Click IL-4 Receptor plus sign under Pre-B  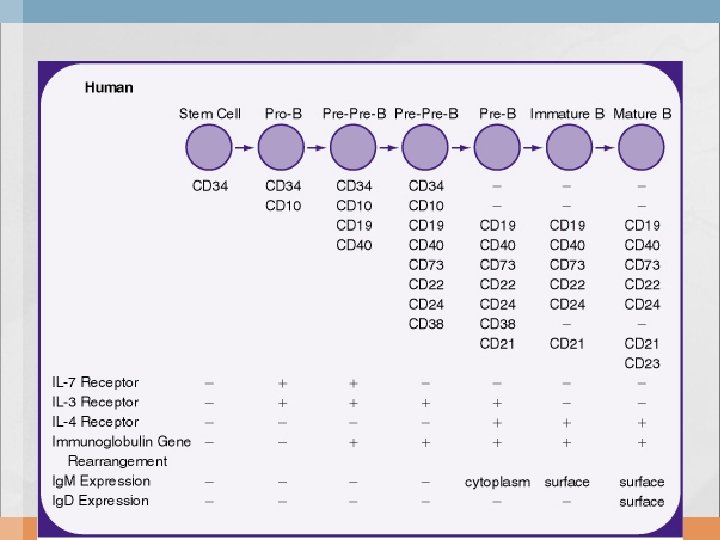[497, 423]
